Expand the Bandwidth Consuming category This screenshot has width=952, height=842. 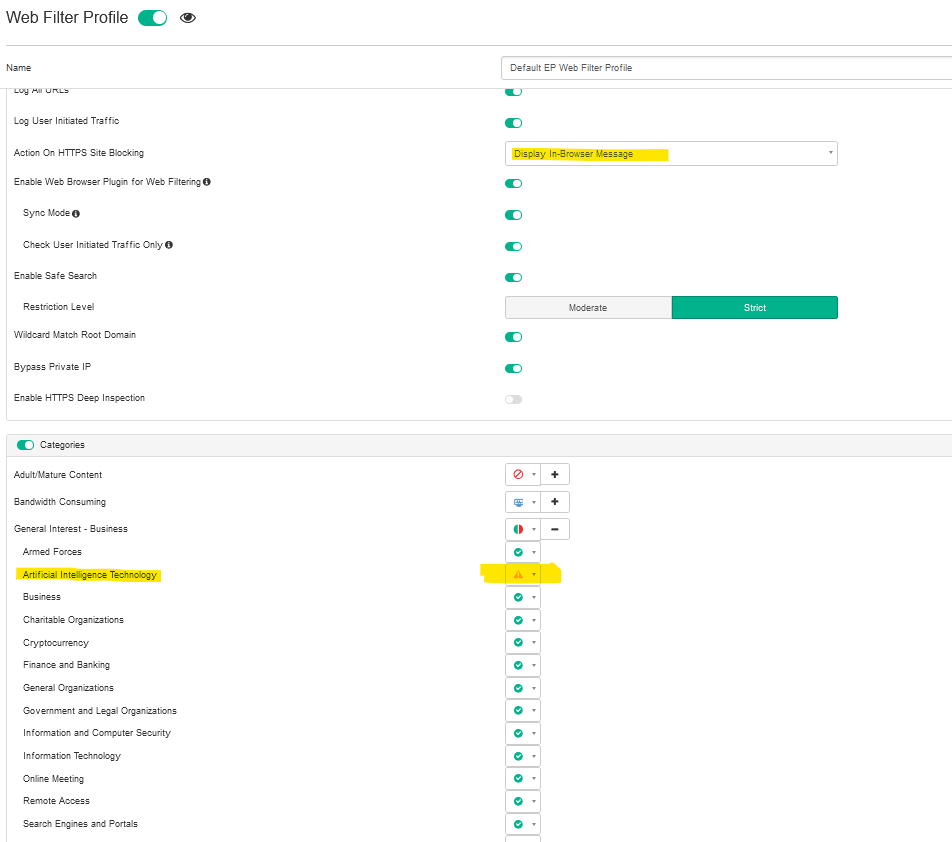point(555,502)
